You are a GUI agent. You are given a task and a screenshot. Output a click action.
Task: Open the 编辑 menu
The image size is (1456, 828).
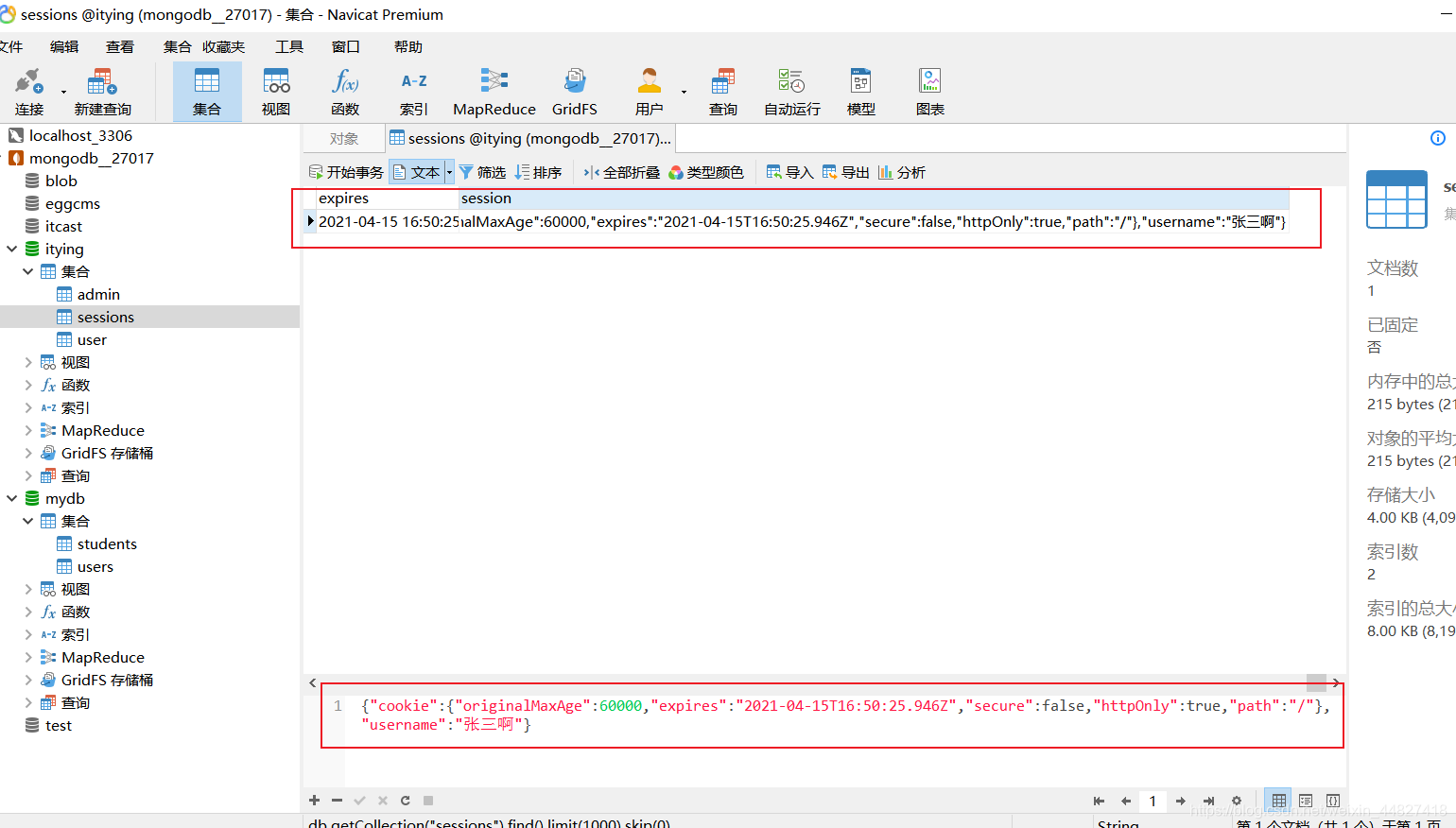64,46
